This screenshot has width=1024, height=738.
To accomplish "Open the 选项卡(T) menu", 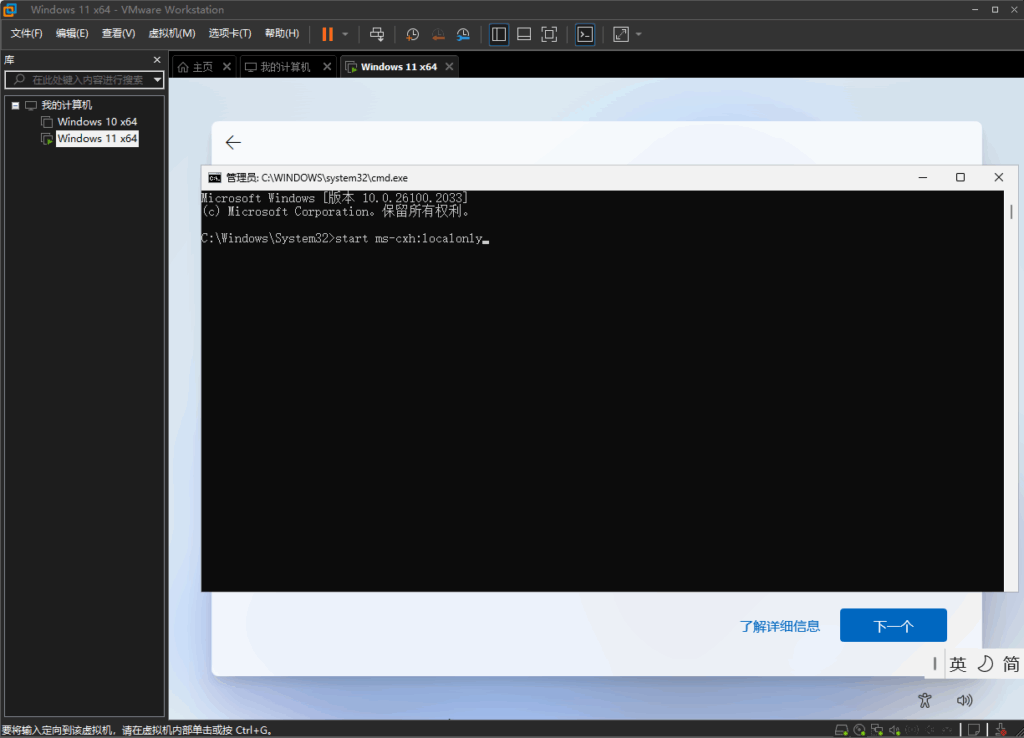I will (230, 33).
